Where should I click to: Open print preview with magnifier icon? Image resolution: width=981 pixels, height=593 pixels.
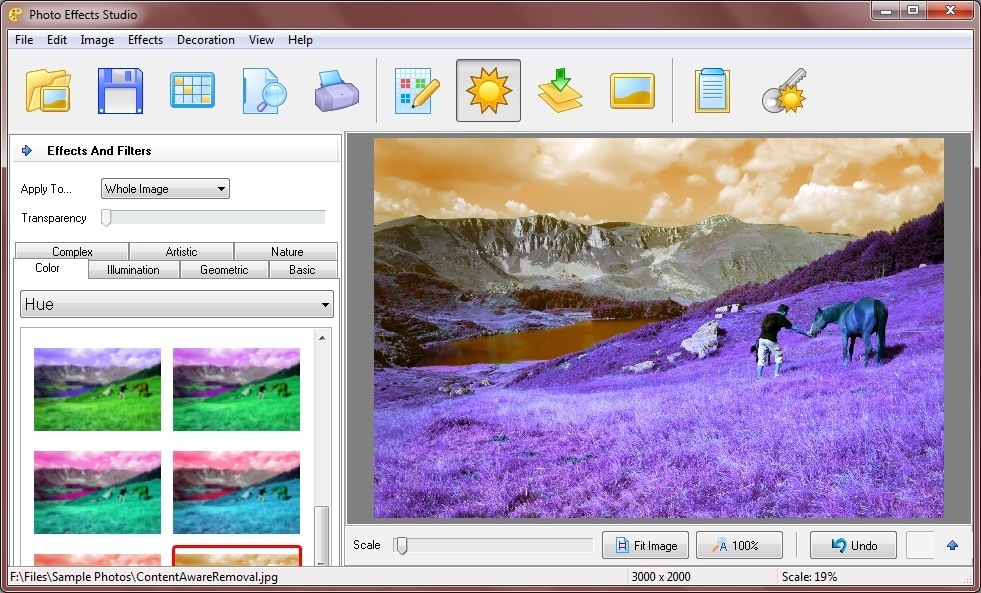click(x=262, y=88)
